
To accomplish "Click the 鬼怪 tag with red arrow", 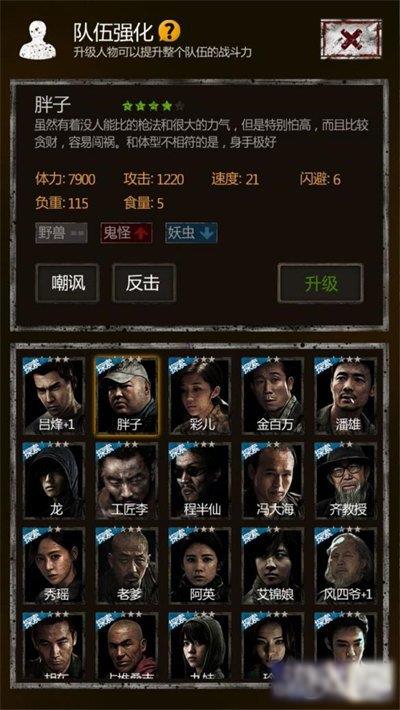I will click(126, 233).
